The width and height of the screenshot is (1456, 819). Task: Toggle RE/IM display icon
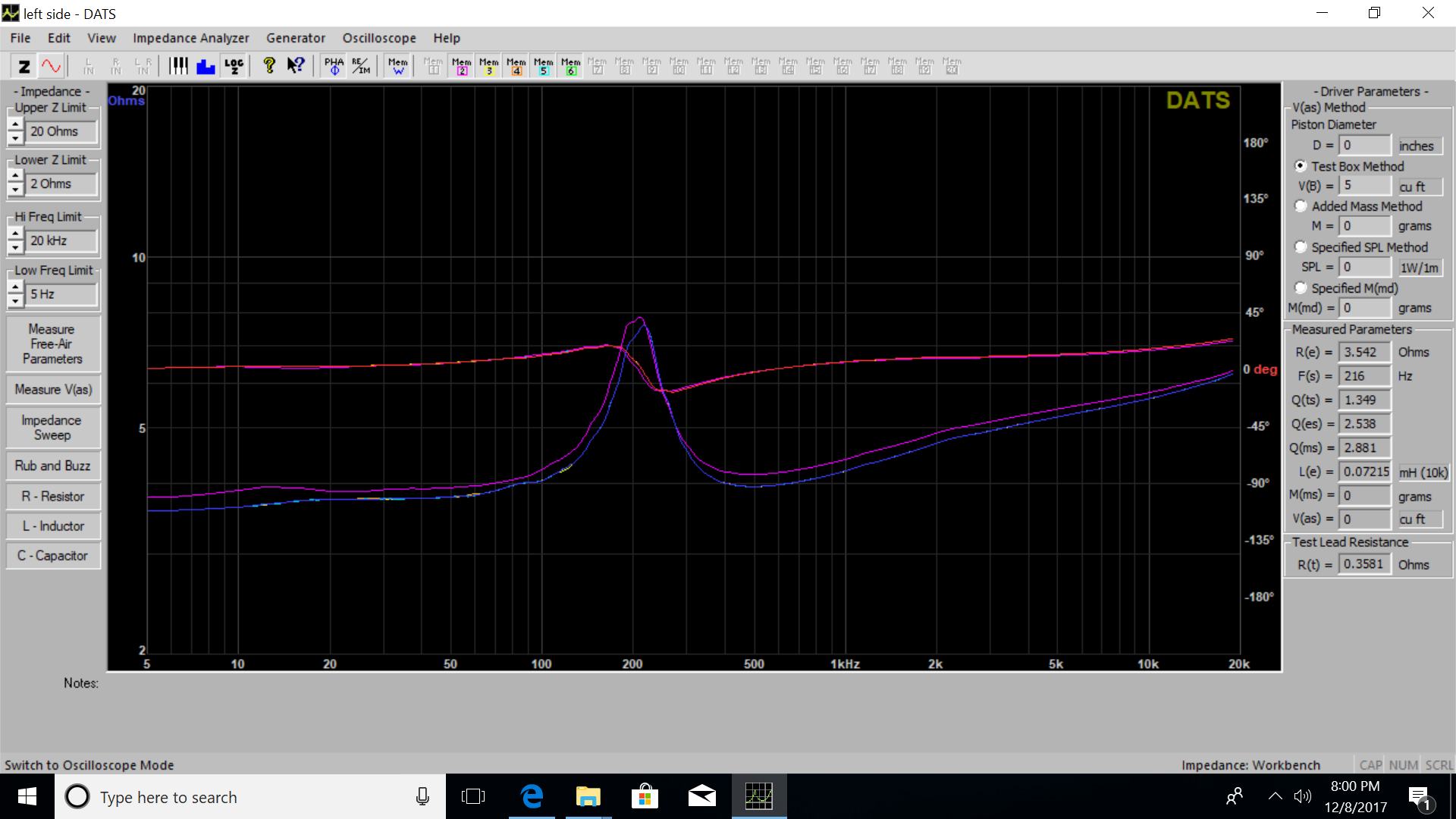coord(361,66)
